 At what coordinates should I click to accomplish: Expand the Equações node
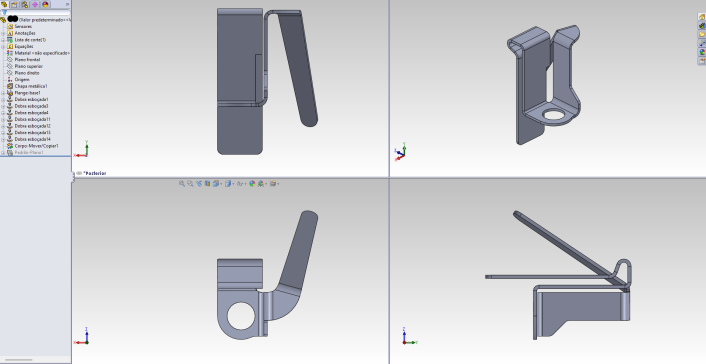coord(3,46)
